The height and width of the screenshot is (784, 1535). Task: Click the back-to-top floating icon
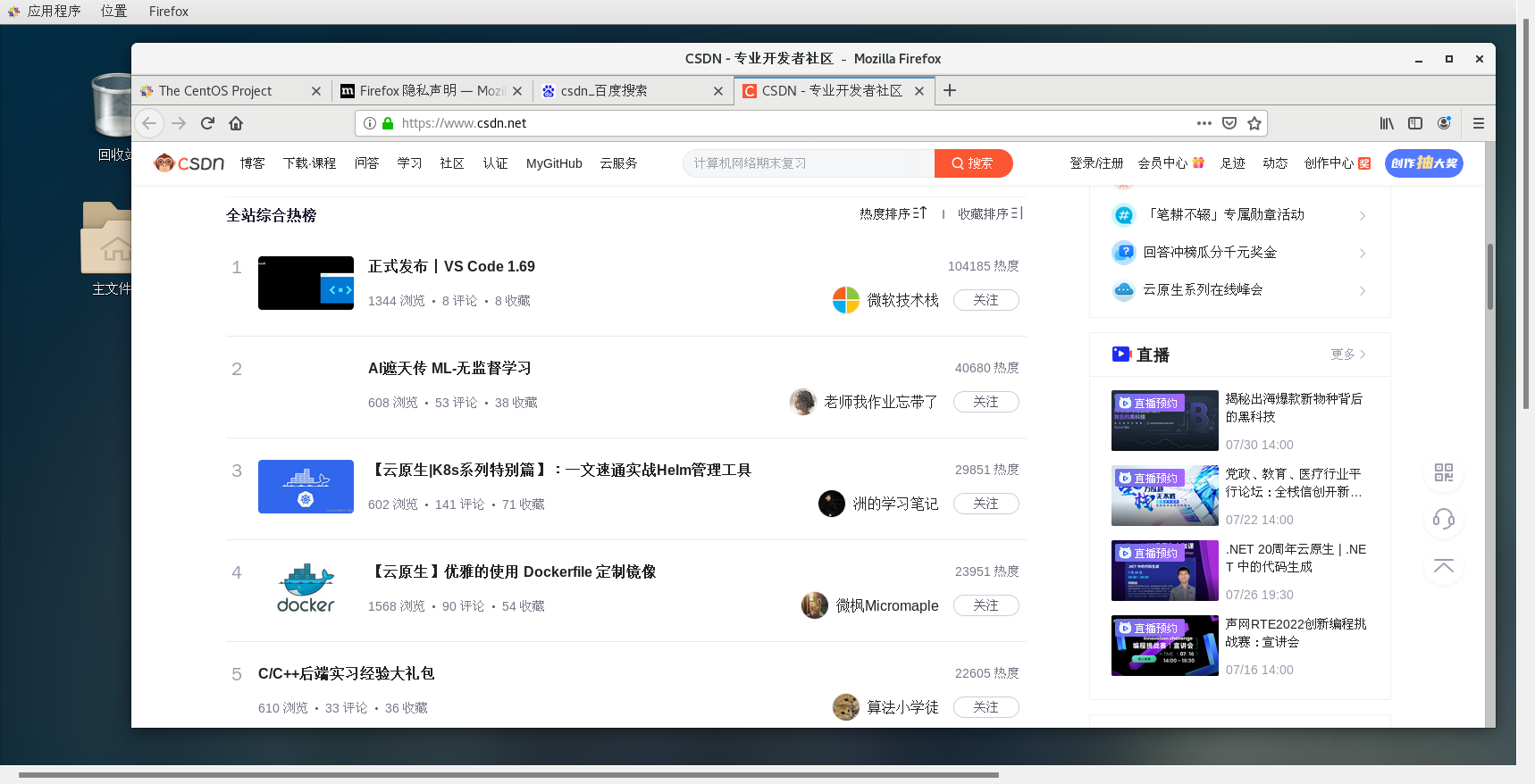[x=1444, y=565]
